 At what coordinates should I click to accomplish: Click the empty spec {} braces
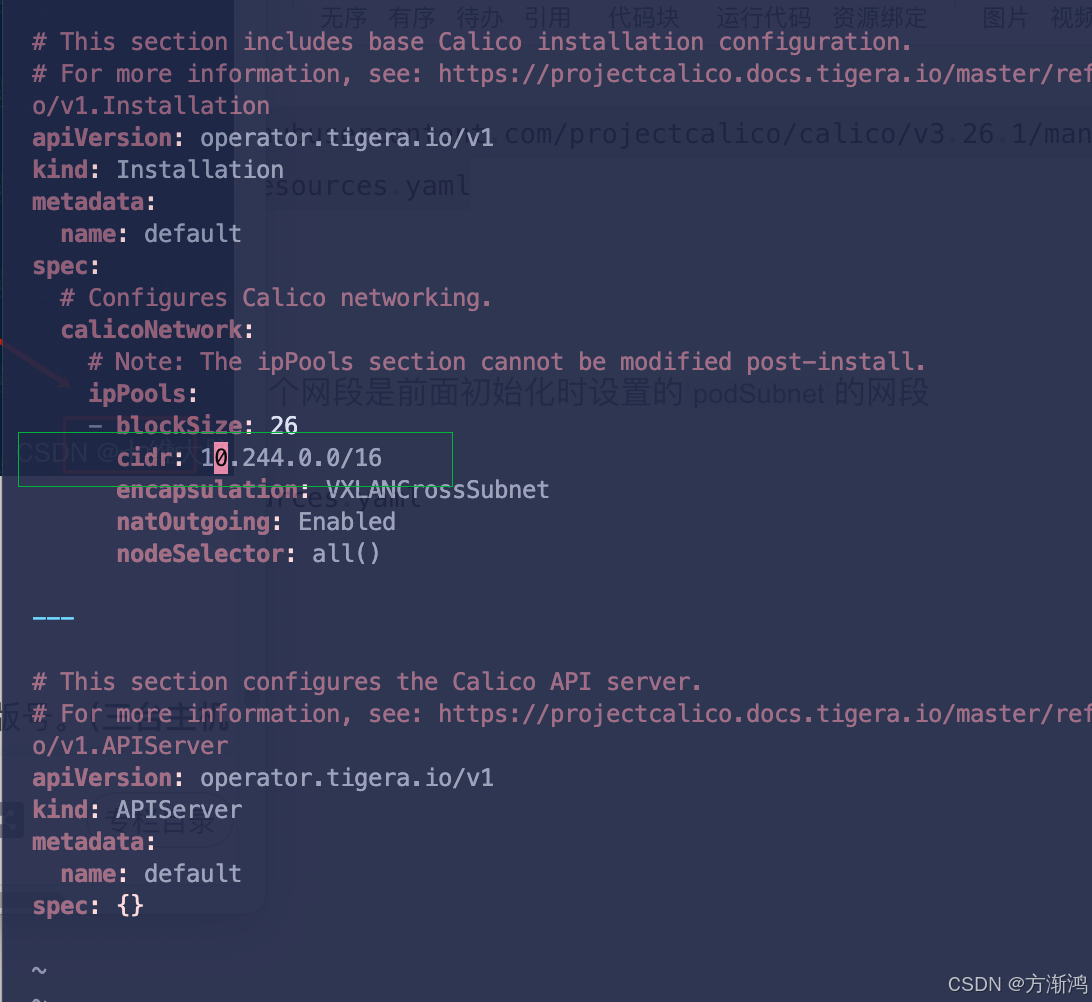pos(130,906)
